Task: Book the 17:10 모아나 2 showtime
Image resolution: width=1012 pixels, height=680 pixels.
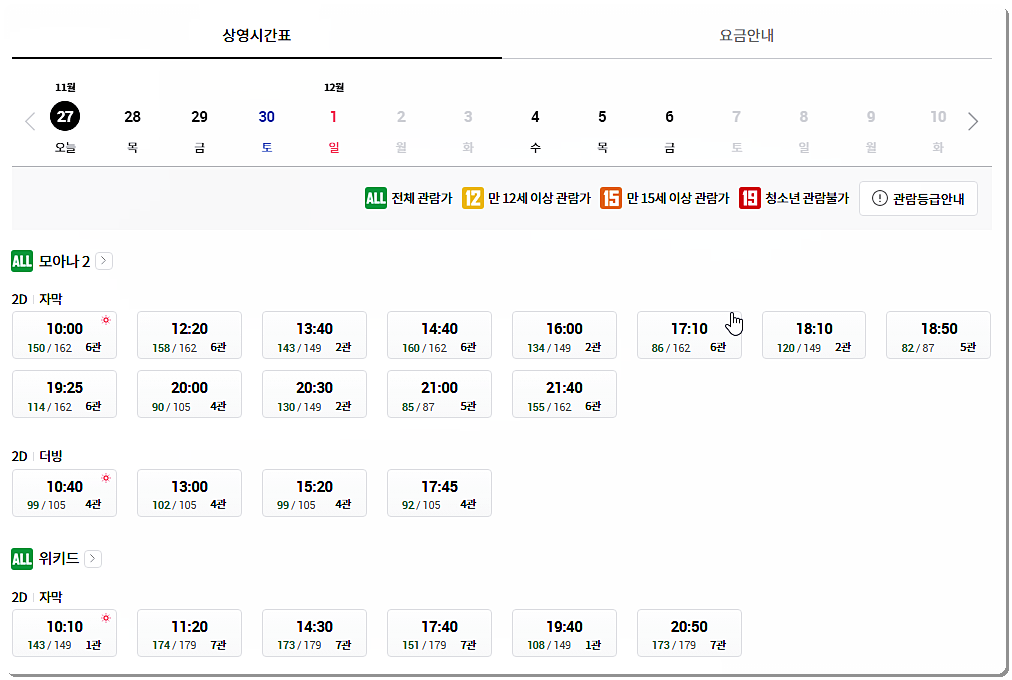Action: (x=689, y=334)
